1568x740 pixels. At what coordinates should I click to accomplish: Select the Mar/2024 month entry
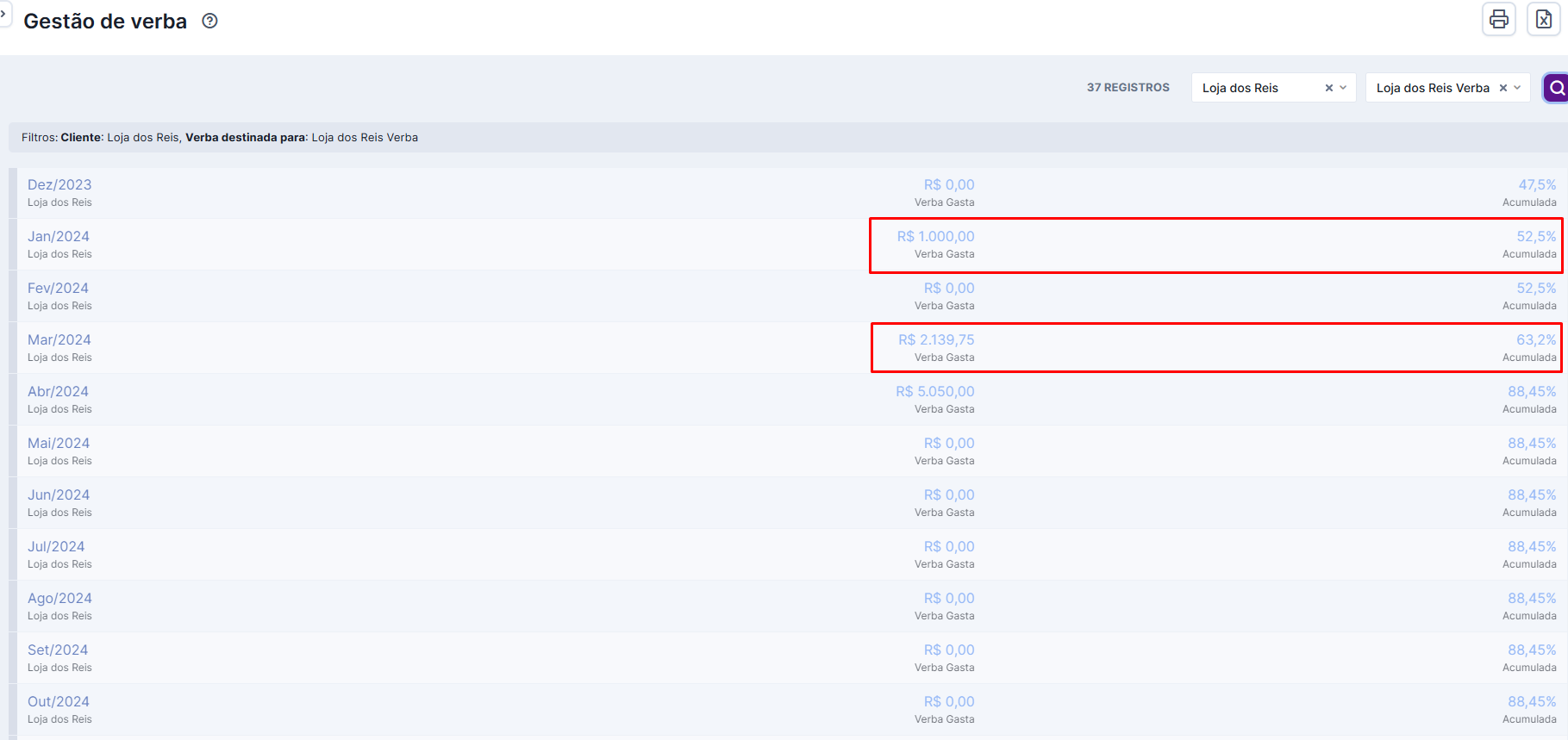(59, 339)
